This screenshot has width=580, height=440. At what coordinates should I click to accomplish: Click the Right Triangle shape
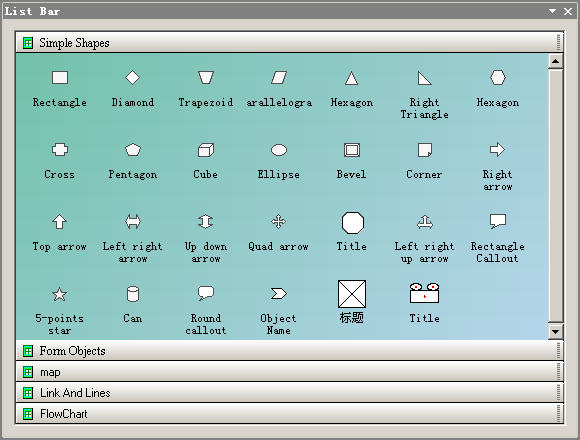(x=424, y=78)
